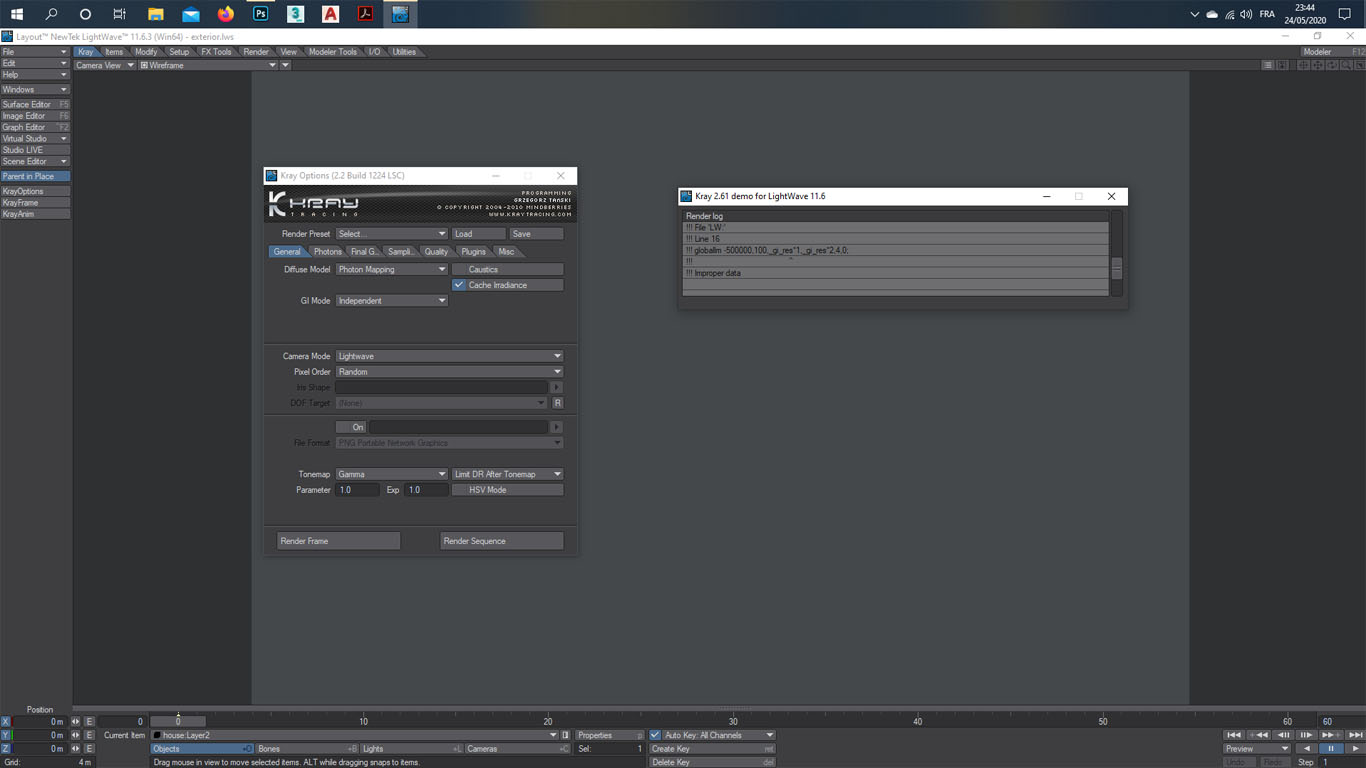Click the Render Frame button
Image resolution: width=1366 pixels, height=768 pixels.
tap(338, 541)
